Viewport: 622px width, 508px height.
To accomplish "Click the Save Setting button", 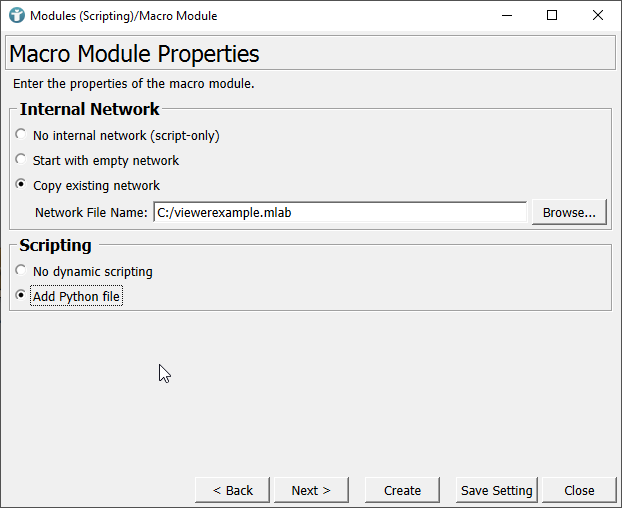I will coord(496,490).
